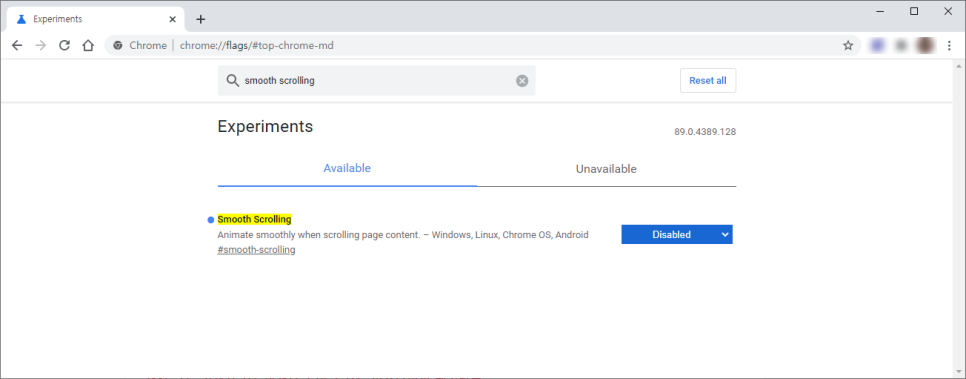
Task: Click the Experiments page heading
Action: pyautogui.click(x=266, y=127)
